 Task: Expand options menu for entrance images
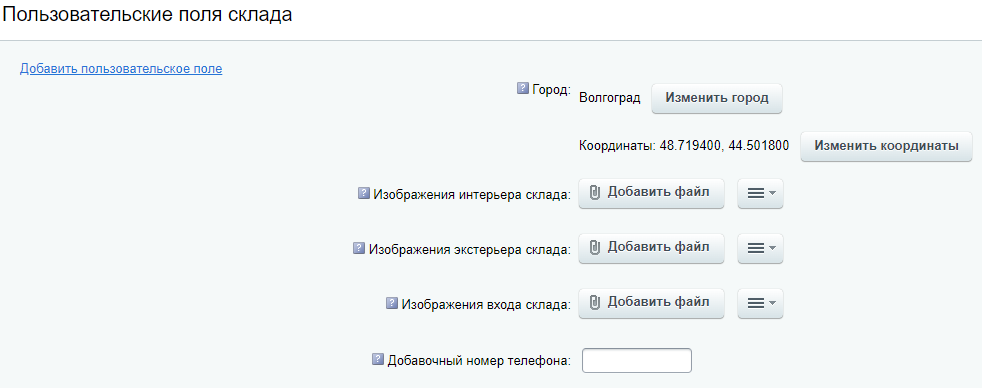[760, 304]
